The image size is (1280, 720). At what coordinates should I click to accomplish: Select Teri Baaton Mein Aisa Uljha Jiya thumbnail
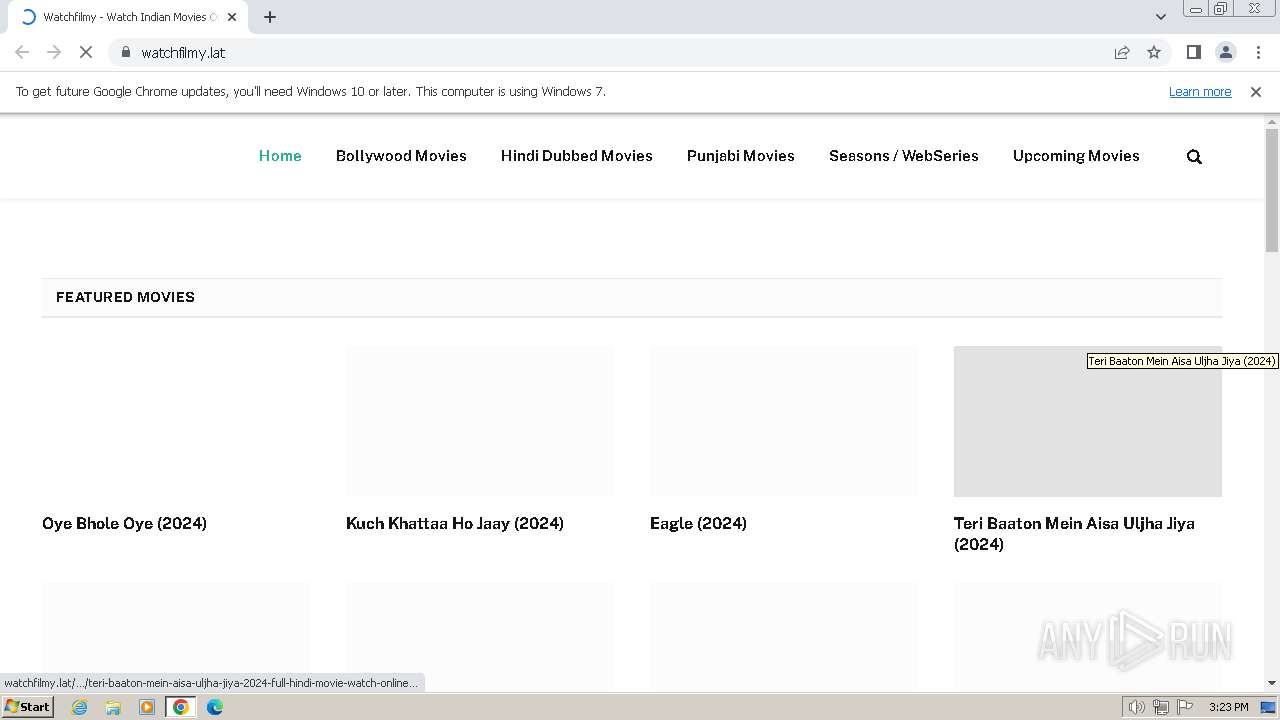1088,421
